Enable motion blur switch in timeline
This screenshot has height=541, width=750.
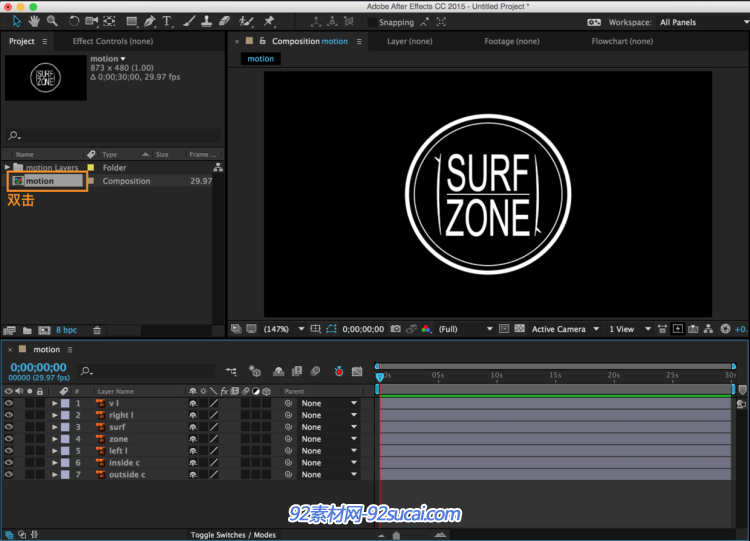[315, 371]
